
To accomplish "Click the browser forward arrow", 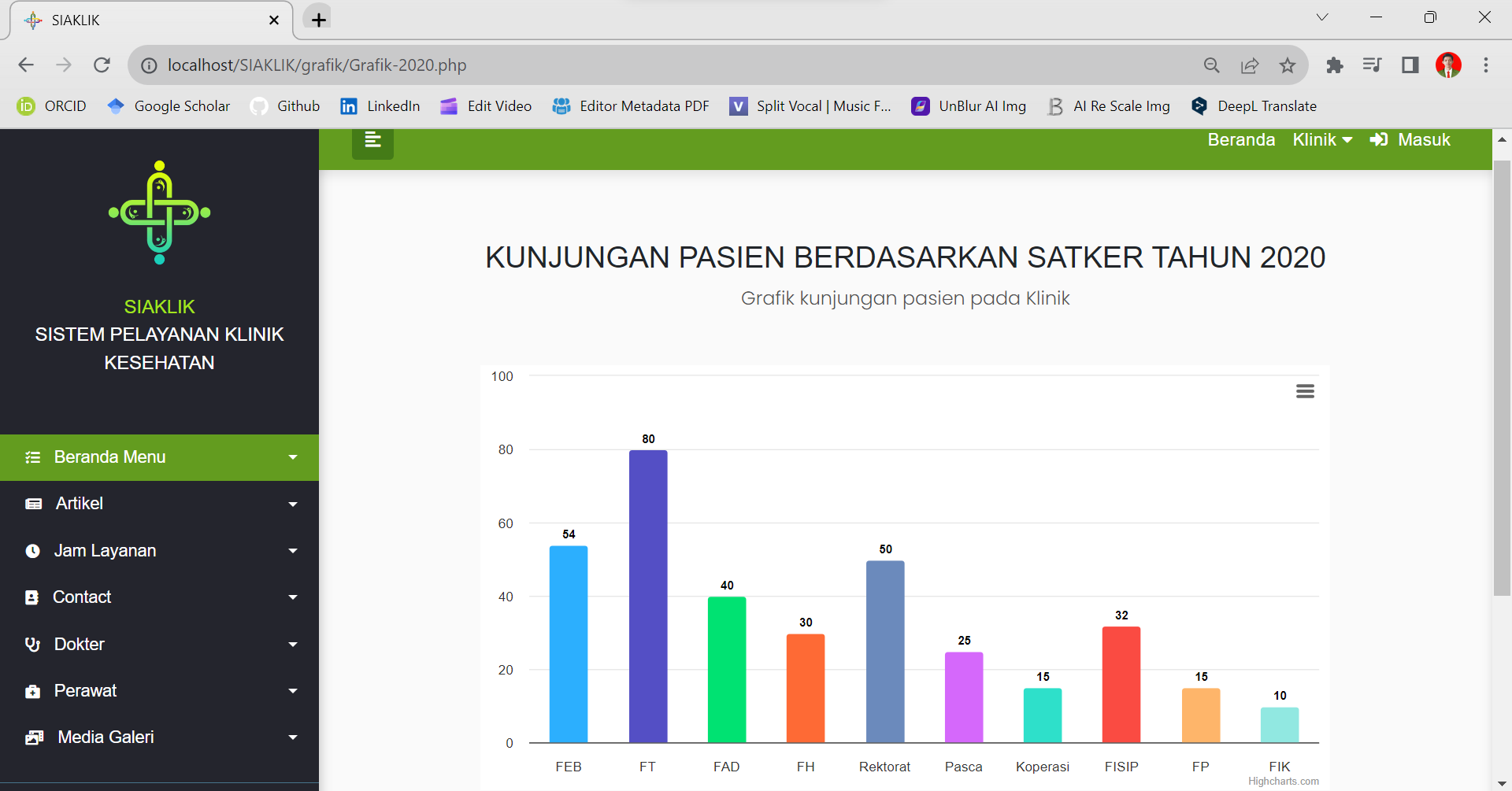I will pos(64,65).
